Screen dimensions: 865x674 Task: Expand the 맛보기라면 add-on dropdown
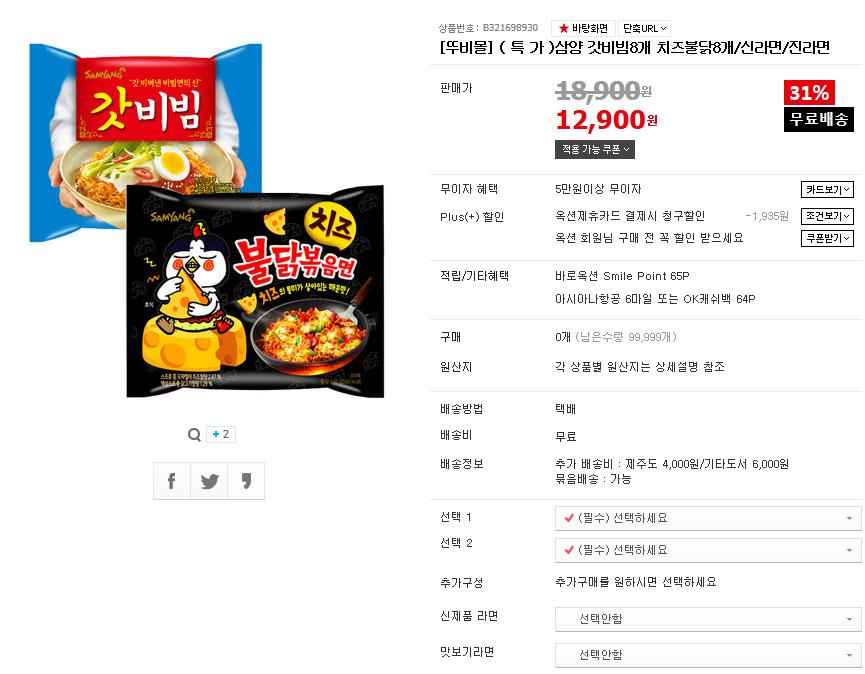pos(708,655)
